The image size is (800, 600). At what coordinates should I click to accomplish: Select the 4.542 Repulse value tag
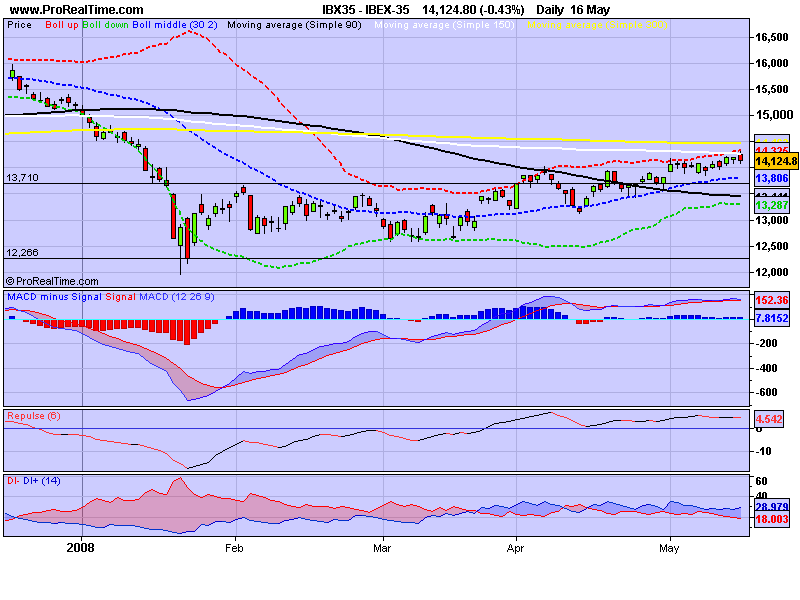pyautogui.click(x=769, y=419)
